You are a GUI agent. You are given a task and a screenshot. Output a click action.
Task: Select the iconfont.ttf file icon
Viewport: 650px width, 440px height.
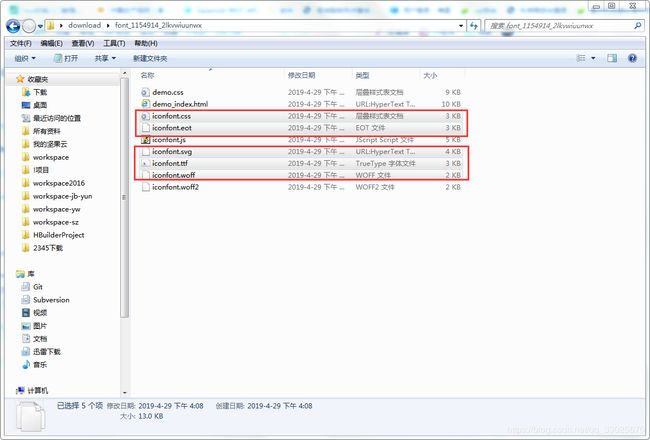click(145, 163)
